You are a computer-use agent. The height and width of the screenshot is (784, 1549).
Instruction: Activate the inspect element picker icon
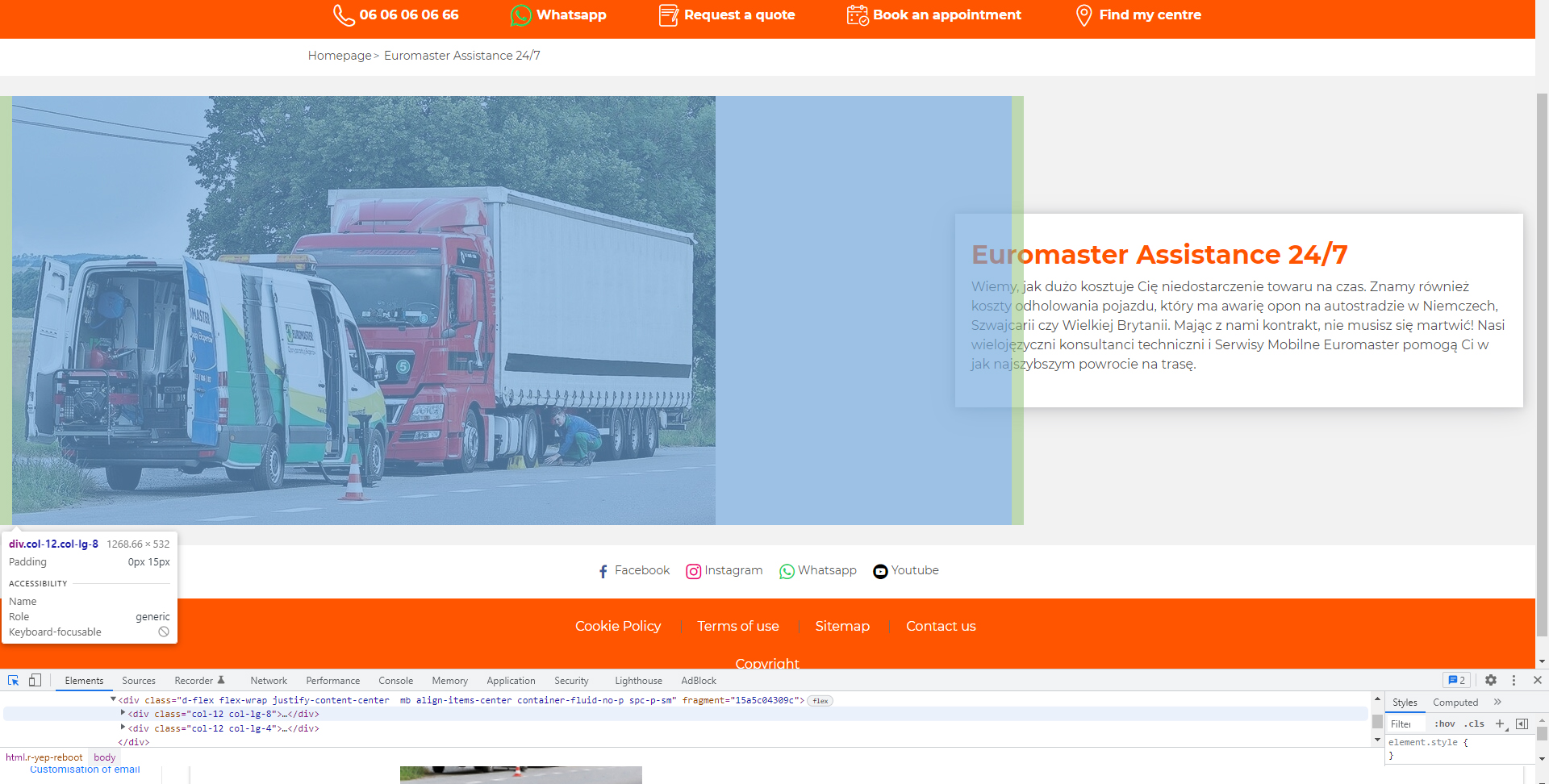(13, 680)
